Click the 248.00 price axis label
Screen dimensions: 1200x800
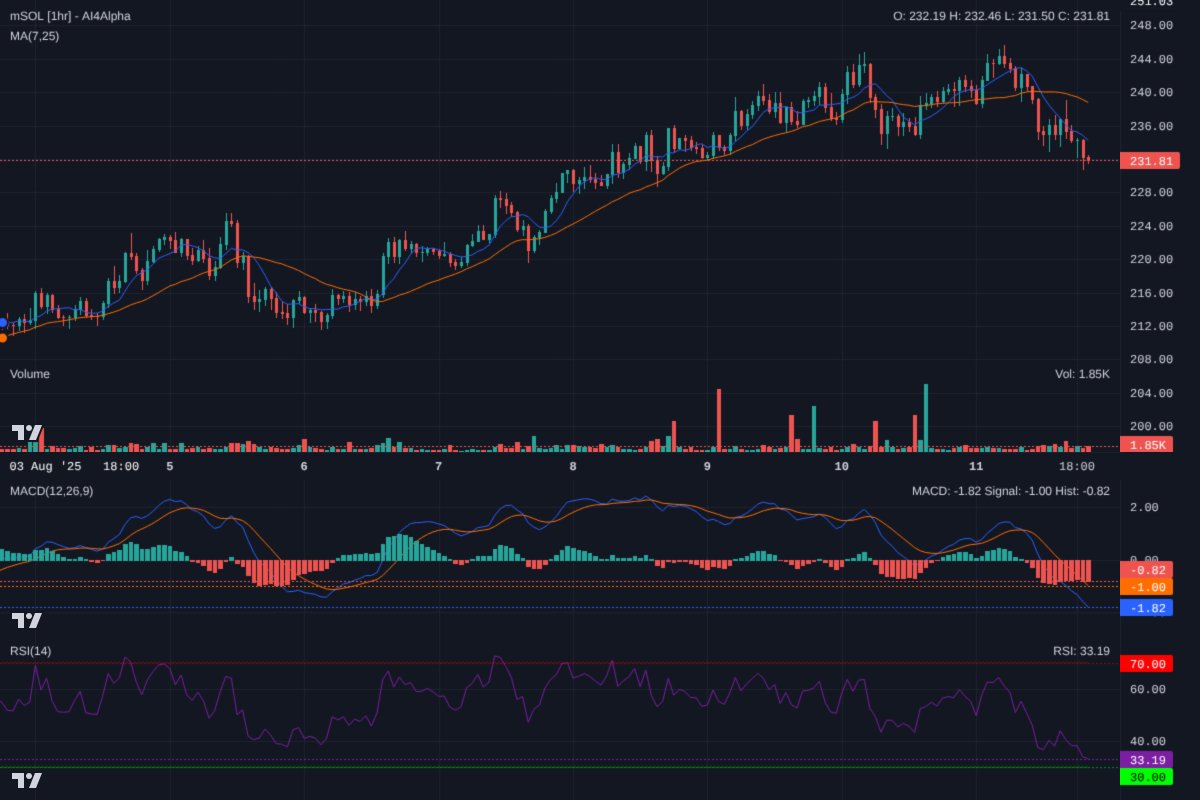(1151, 25)
